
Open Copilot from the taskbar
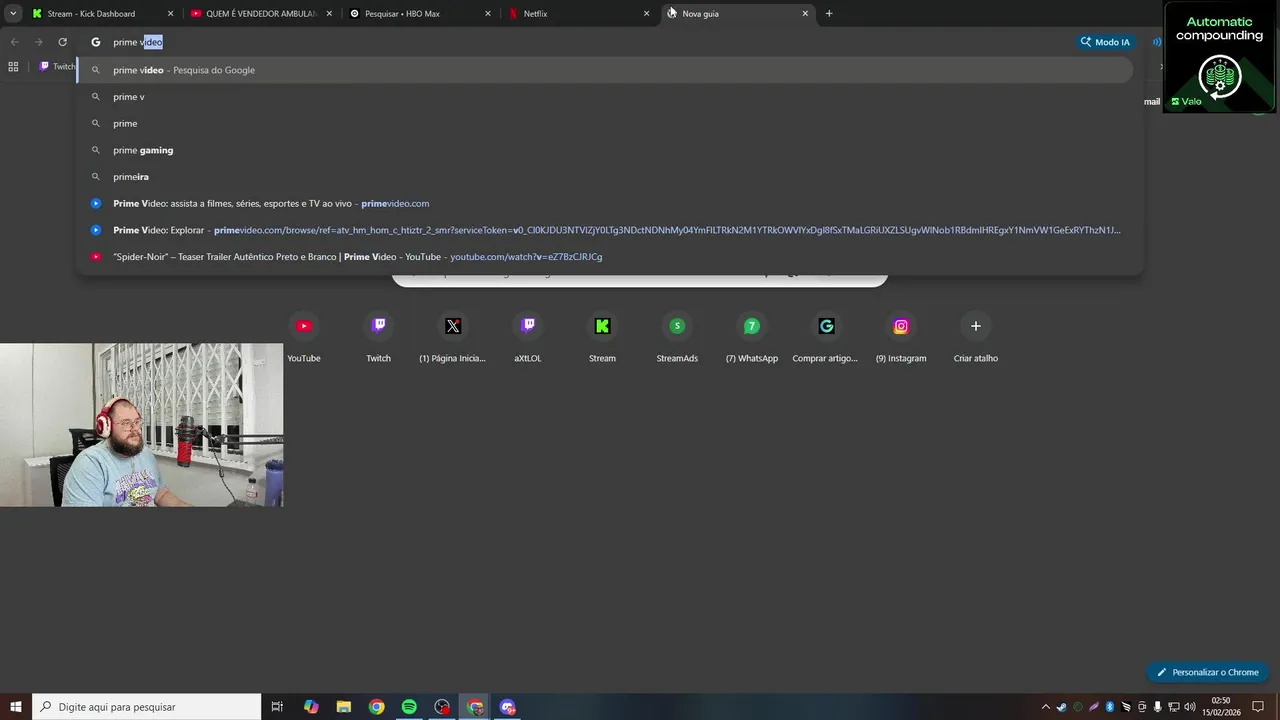click(x=311, y=707)
